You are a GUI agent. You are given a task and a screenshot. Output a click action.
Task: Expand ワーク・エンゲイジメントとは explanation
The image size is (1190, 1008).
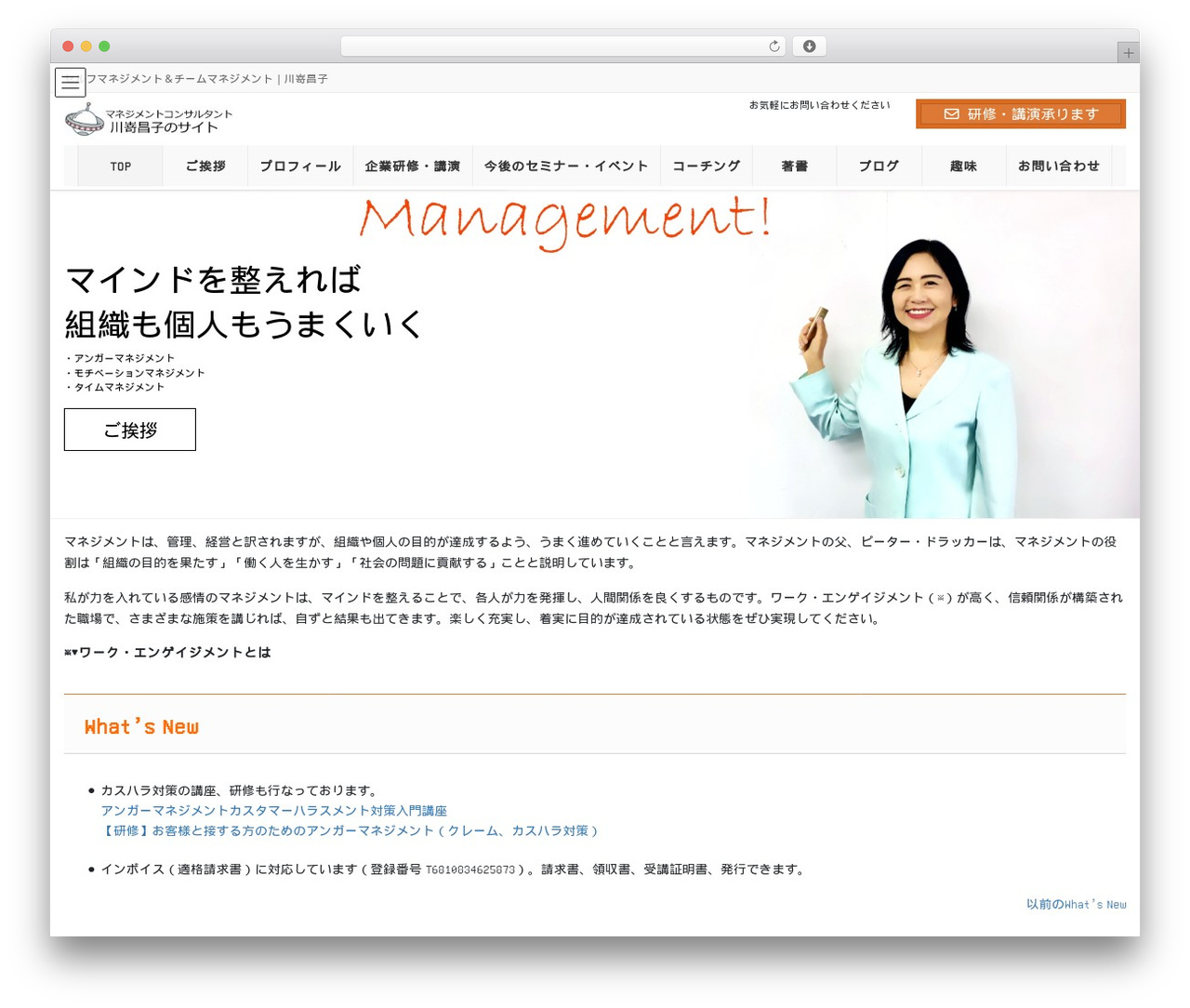(x=168, y=653)
